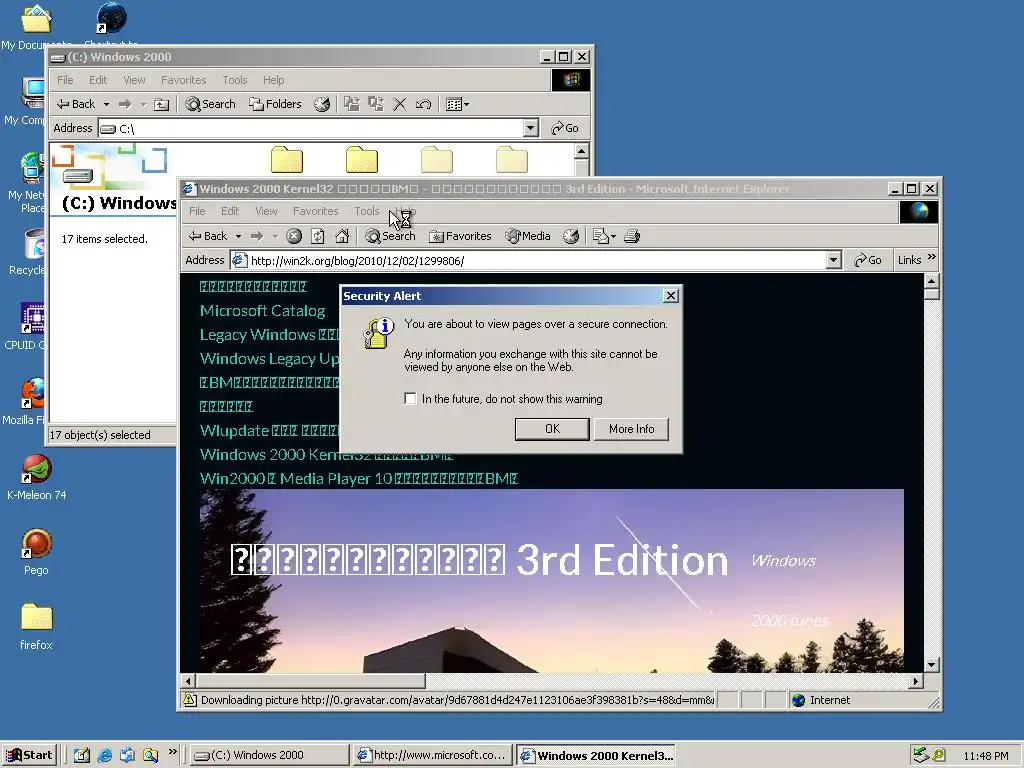
Task: Click Stop icon in Internet Explorer toolbar
Action: point(294,236)
